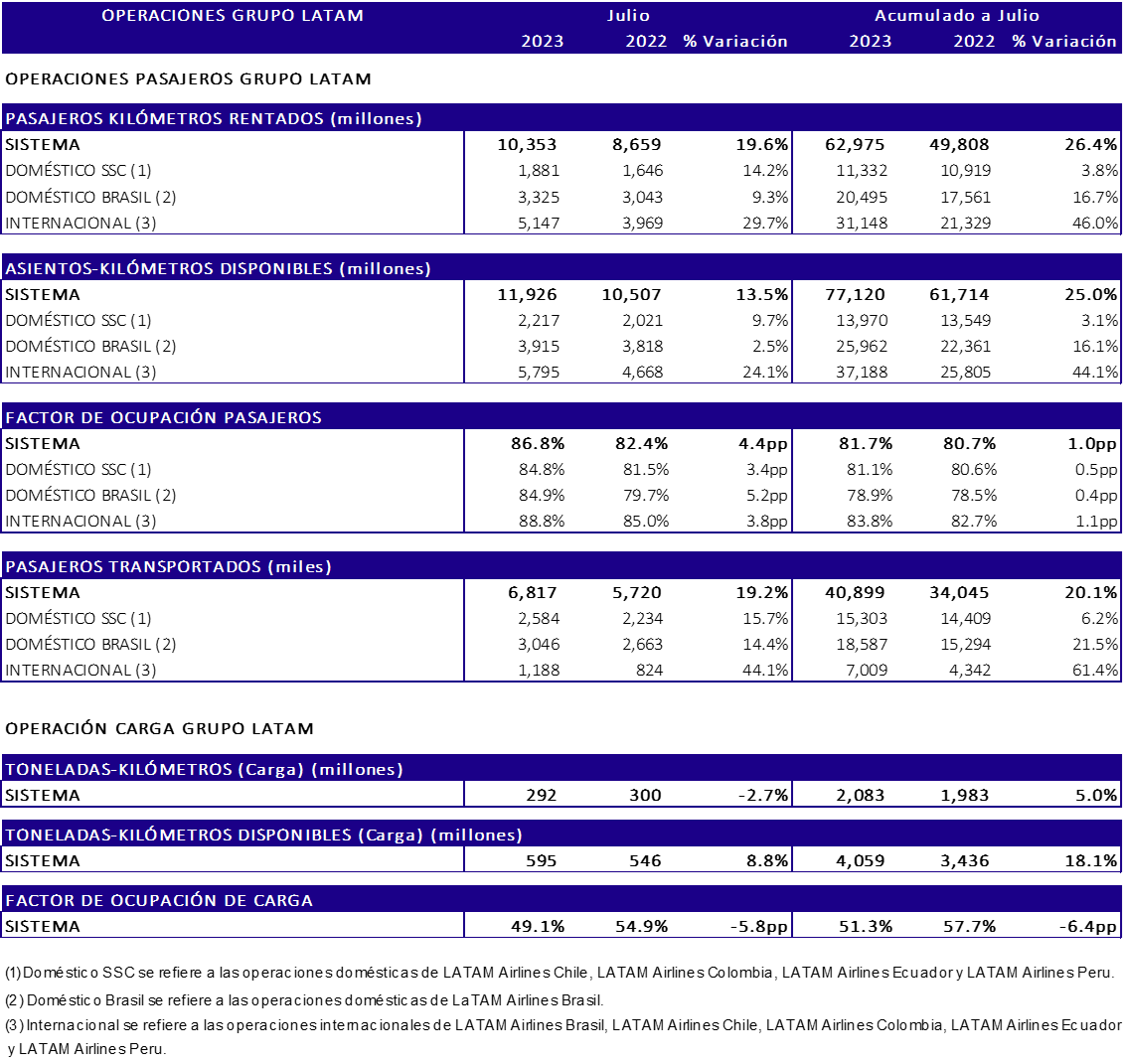The height and width of the screenshot is (1064, 1123).
Task: Select the 'PASAJEROS KILÓMETROS RENTADOS (millones)' section header
Action: coord(561,118)
